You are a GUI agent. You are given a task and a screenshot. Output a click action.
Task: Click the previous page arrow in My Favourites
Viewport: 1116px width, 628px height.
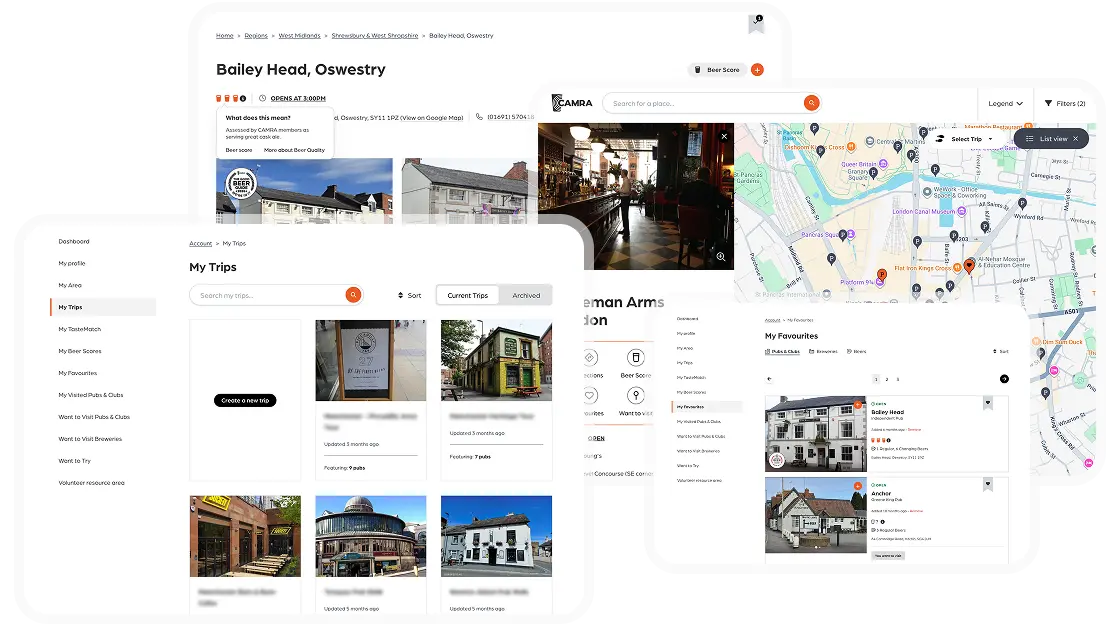click(769, 379)
